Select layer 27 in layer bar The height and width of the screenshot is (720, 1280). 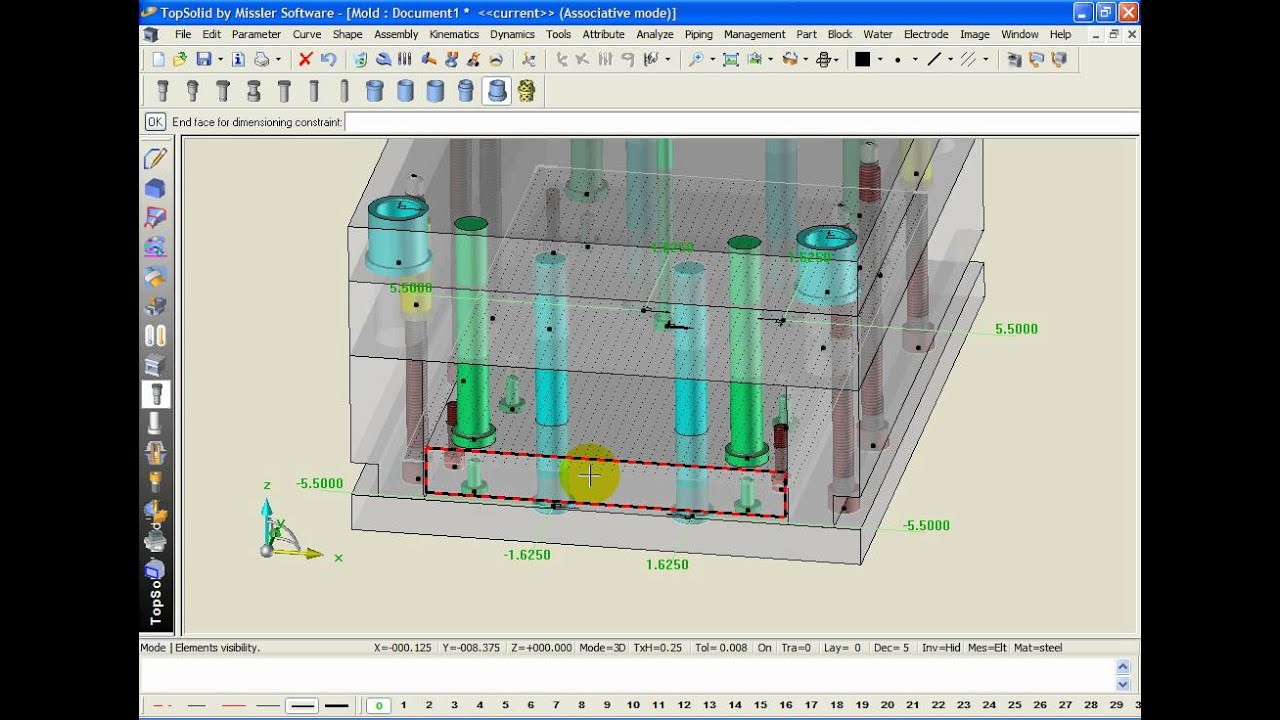(x=1066, y=705)
